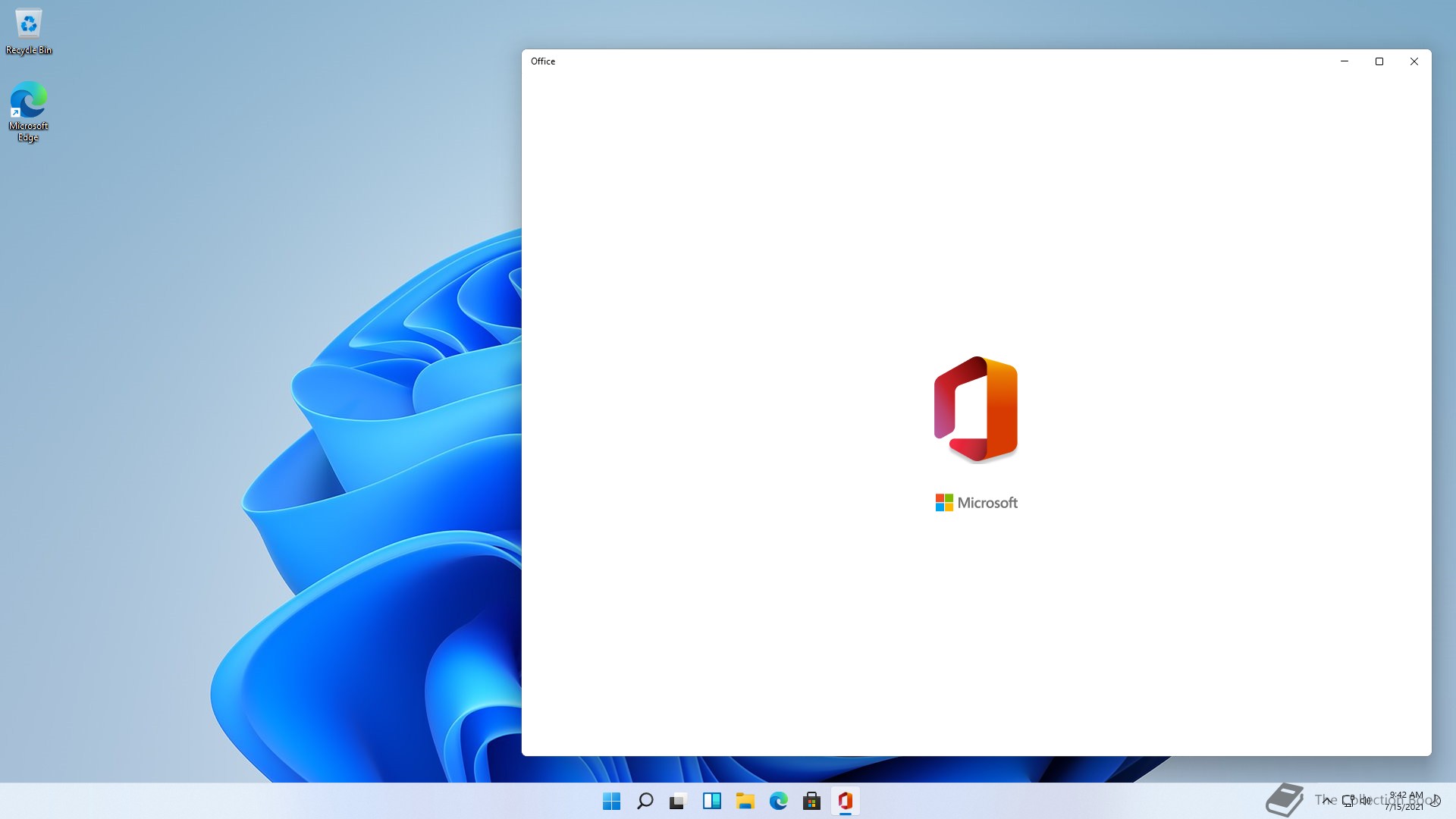The image size is (1456, 819).
Task: Open Task View from the taskbar
Action: [x=678, y=801]
